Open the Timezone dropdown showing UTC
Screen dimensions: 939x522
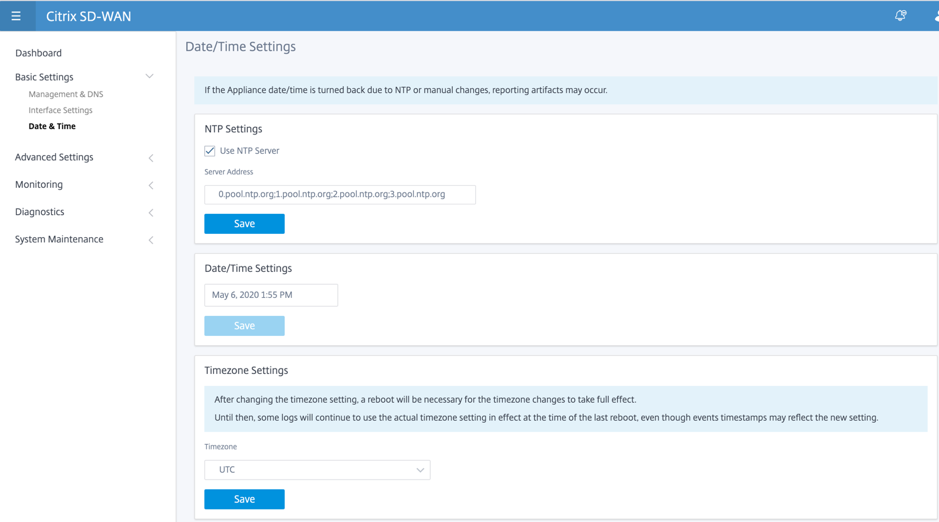tap(317, 470)
